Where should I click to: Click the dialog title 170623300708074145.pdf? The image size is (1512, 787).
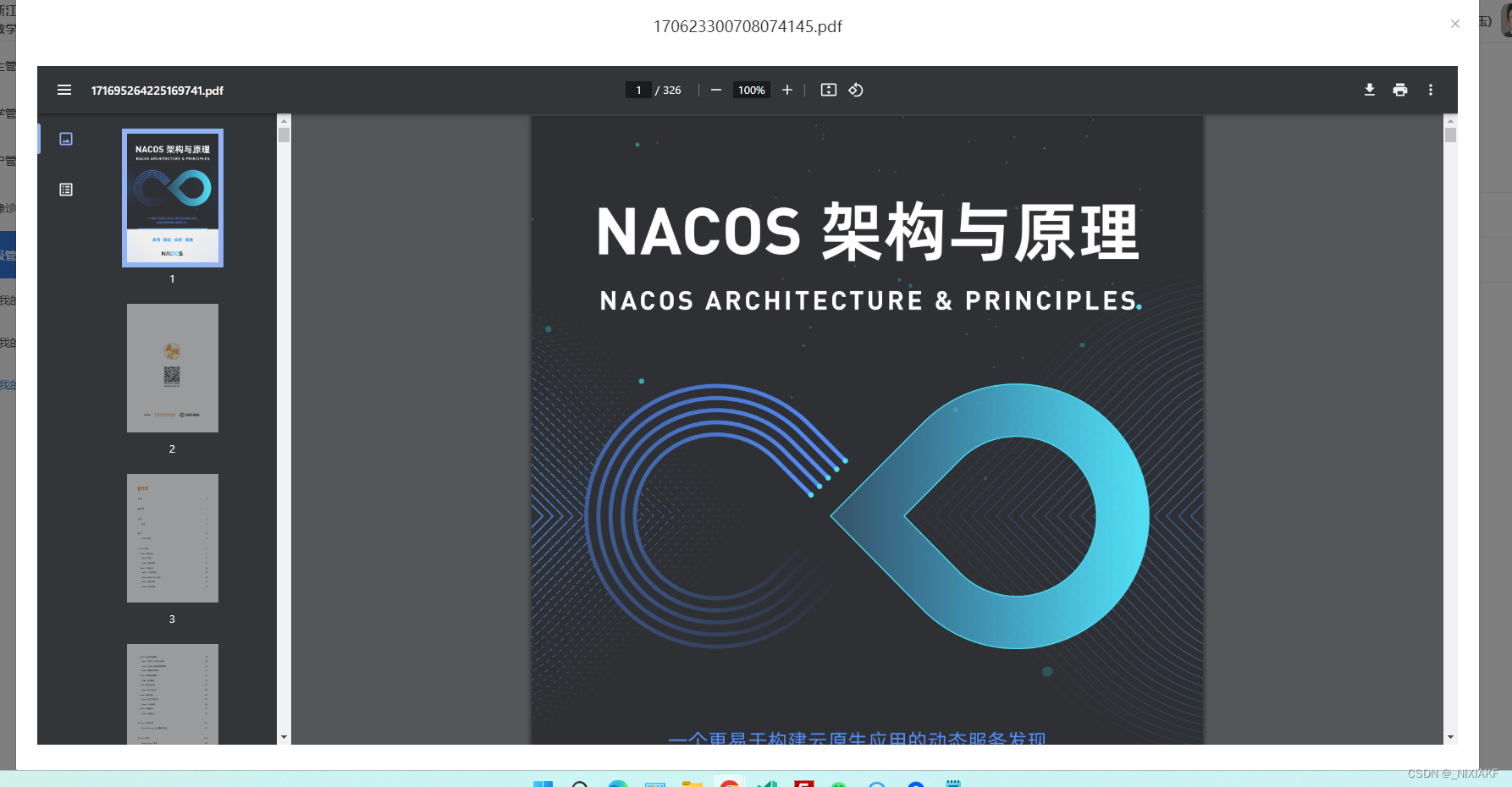(x=748, y=26)
